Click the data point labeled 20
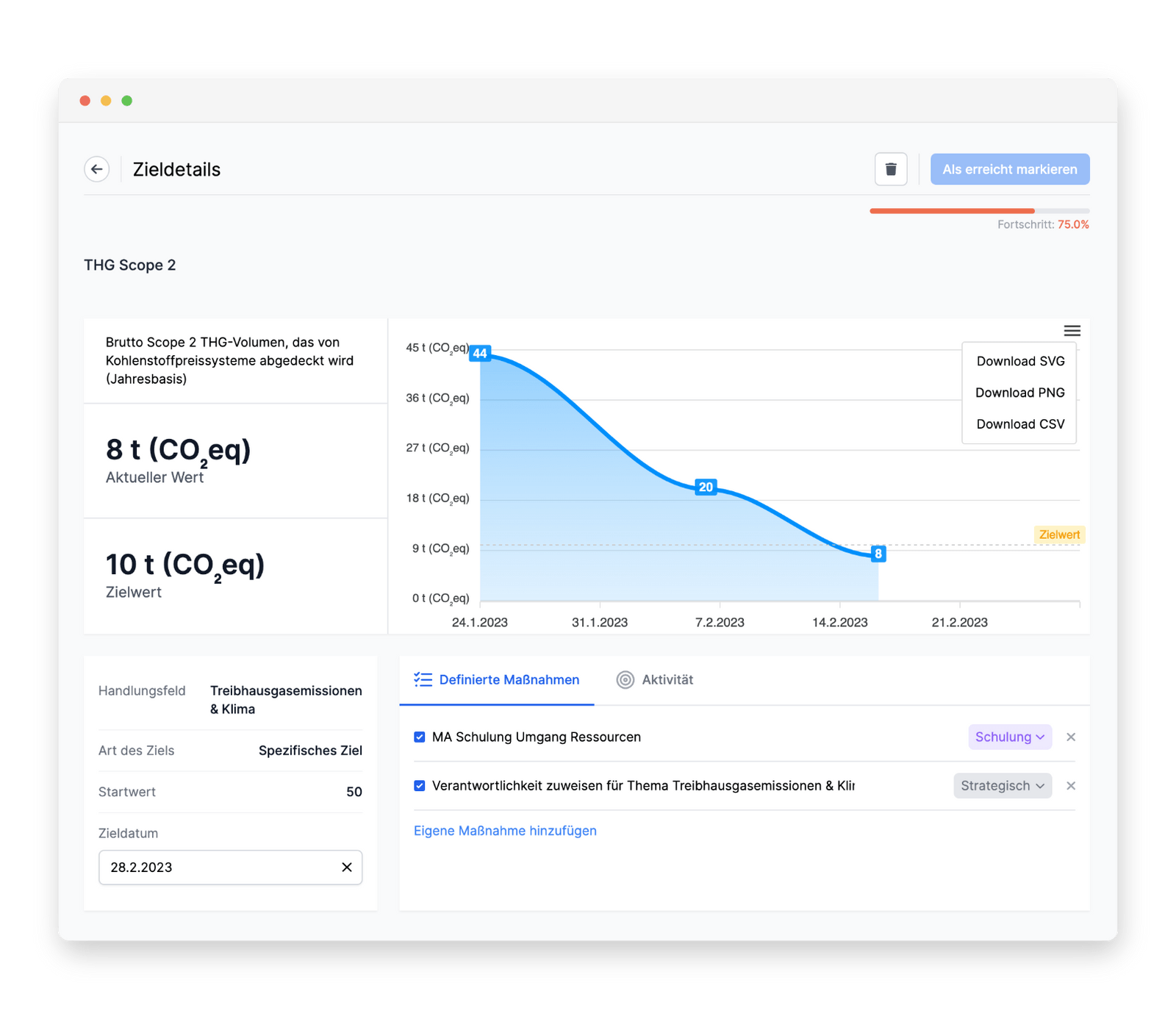This screenshot has height=1019, width=1176. click(x=706, y=487)
